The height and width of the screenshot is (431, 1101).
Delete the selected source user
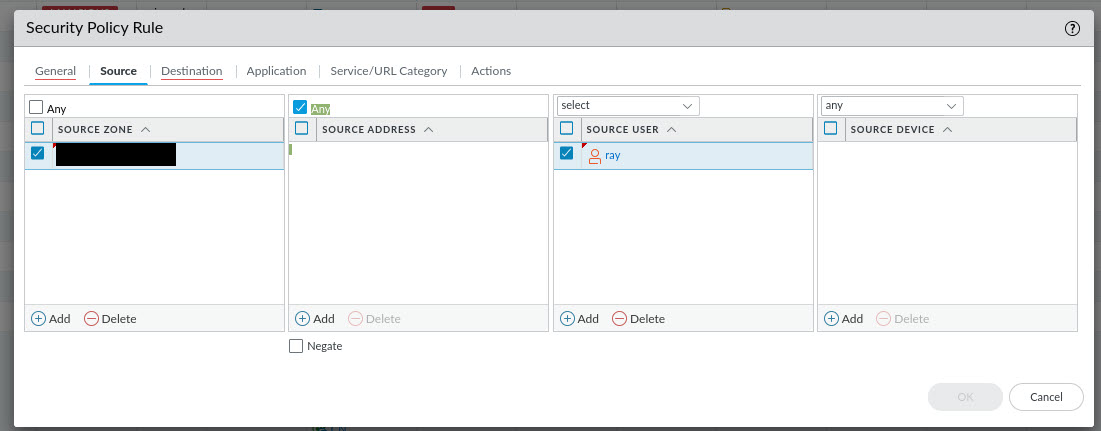click(638, 319)
